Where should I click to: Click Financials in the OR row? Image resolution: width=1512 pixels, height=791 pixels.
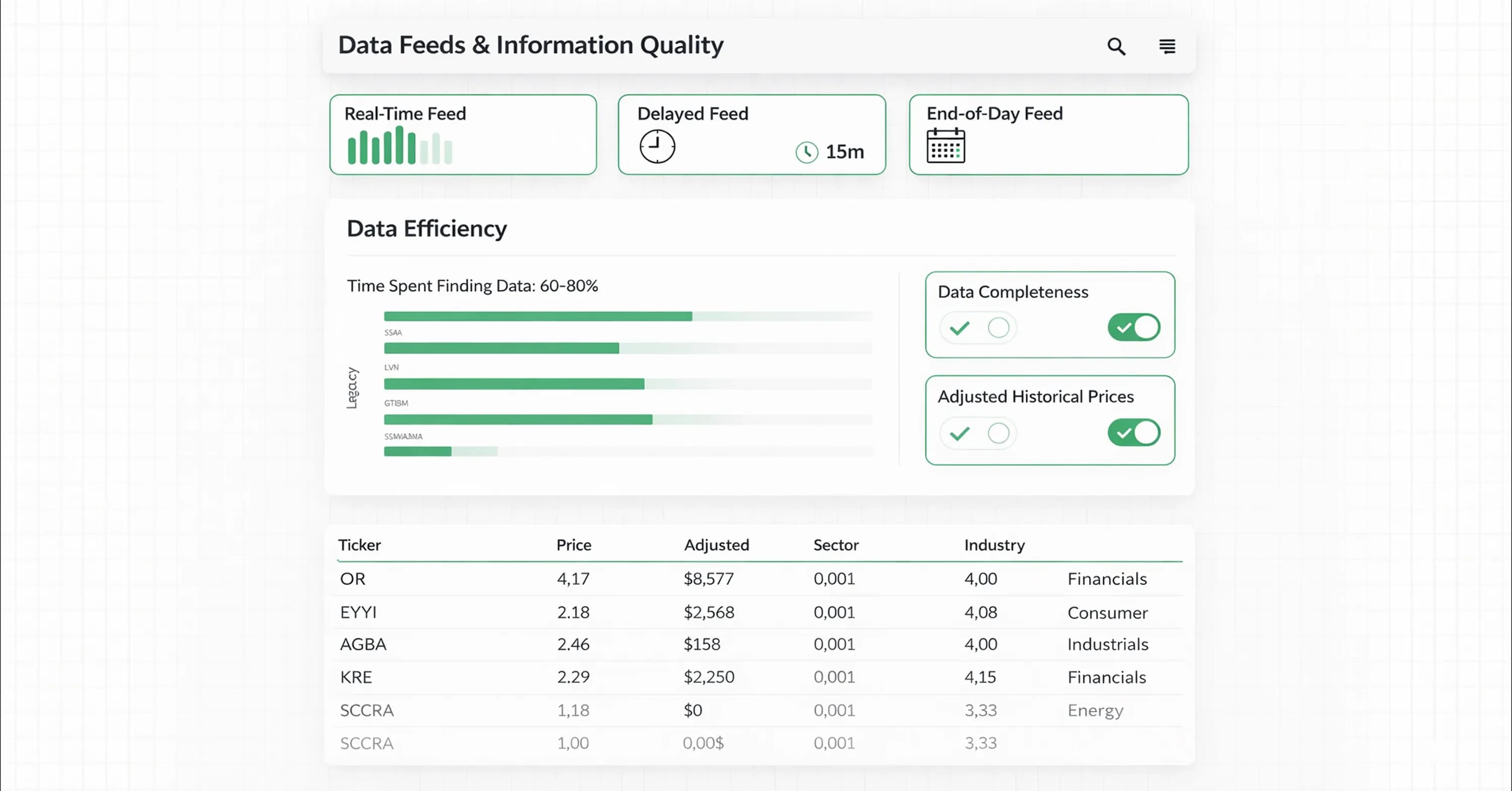pyautogui.click(x=1107, y=579)
